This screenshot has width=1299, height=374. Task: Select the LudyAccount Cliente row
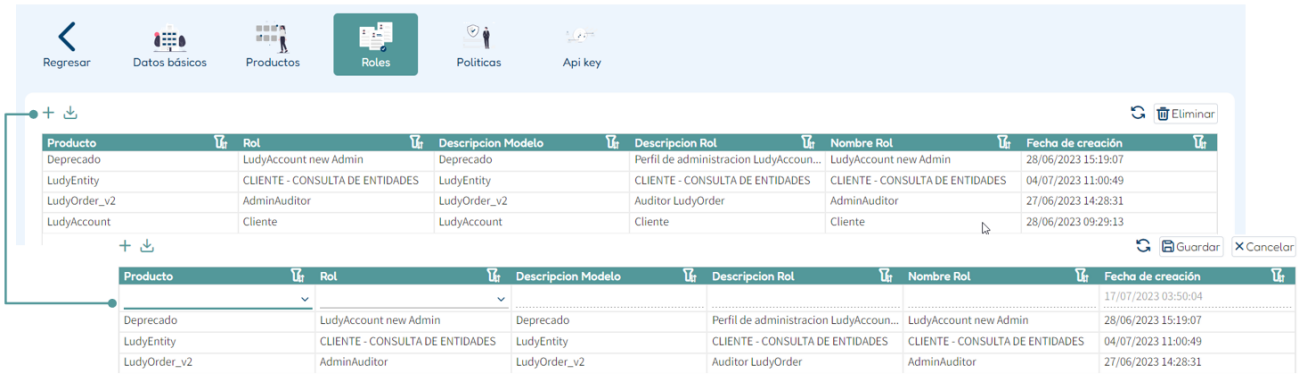[x=630, y=222]
